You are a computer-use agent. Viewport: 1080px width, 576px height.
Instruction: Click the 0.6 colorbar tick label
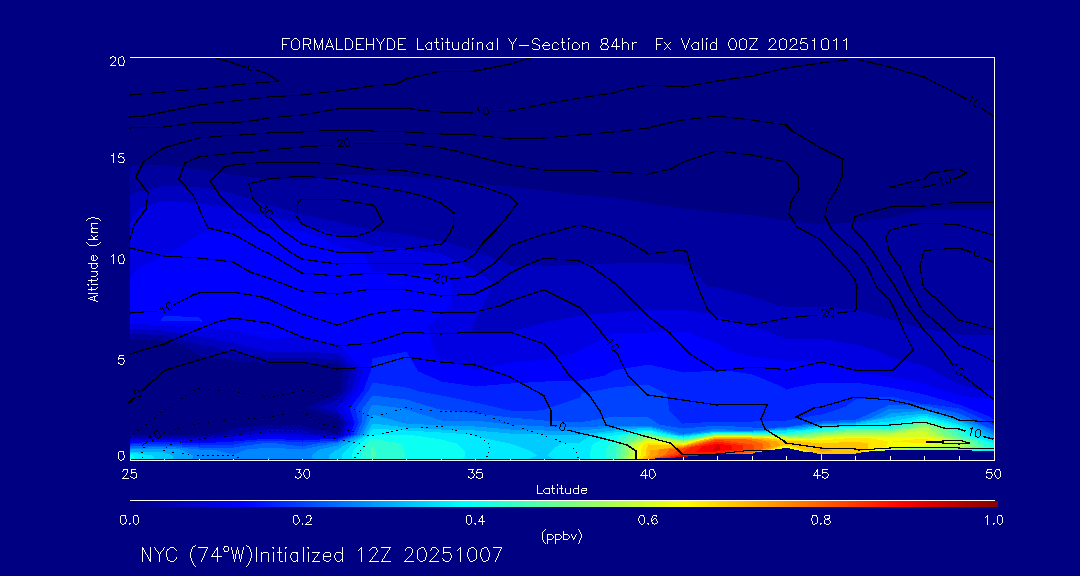coord(648,520)
